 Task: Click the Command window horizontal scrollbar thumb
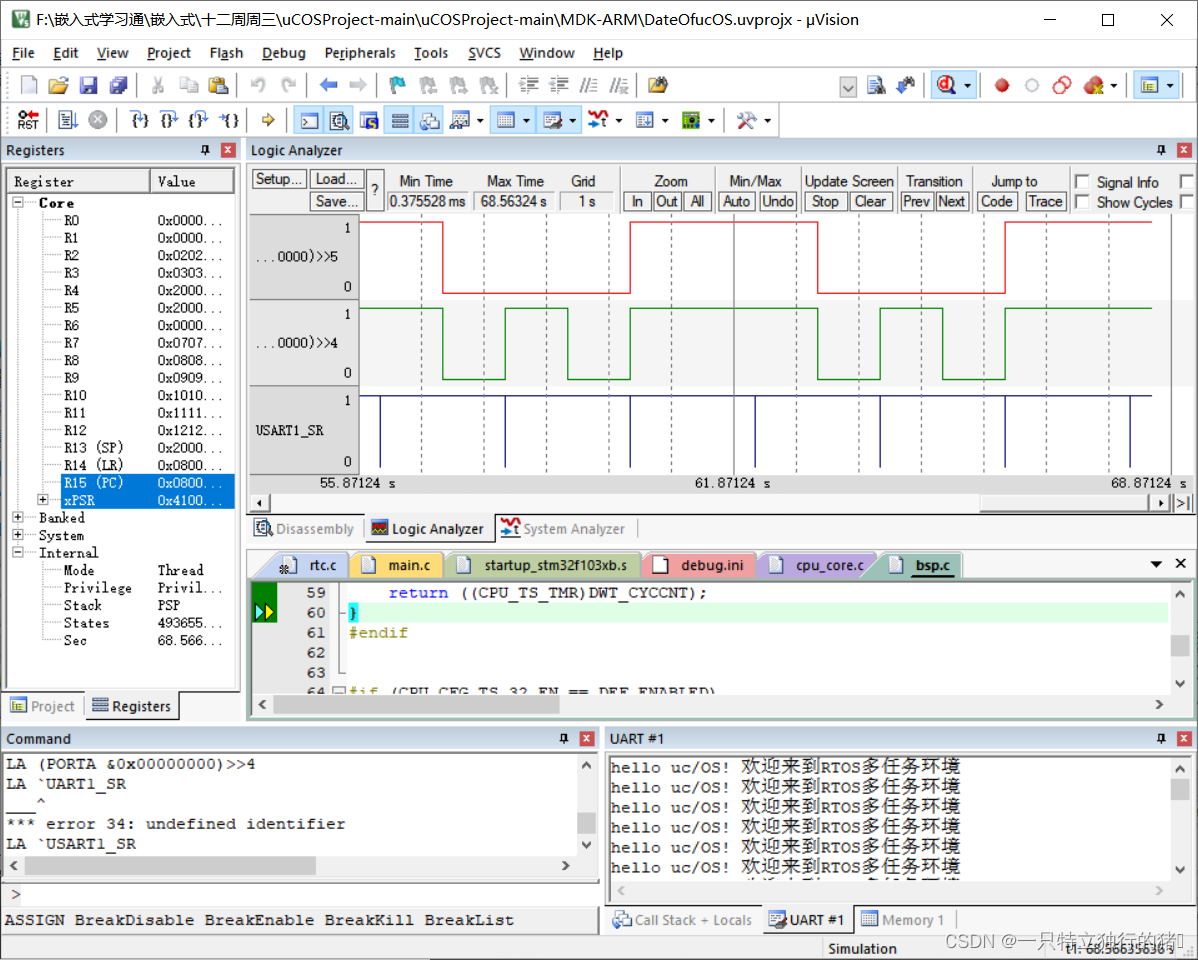click(x=170, y=865)
